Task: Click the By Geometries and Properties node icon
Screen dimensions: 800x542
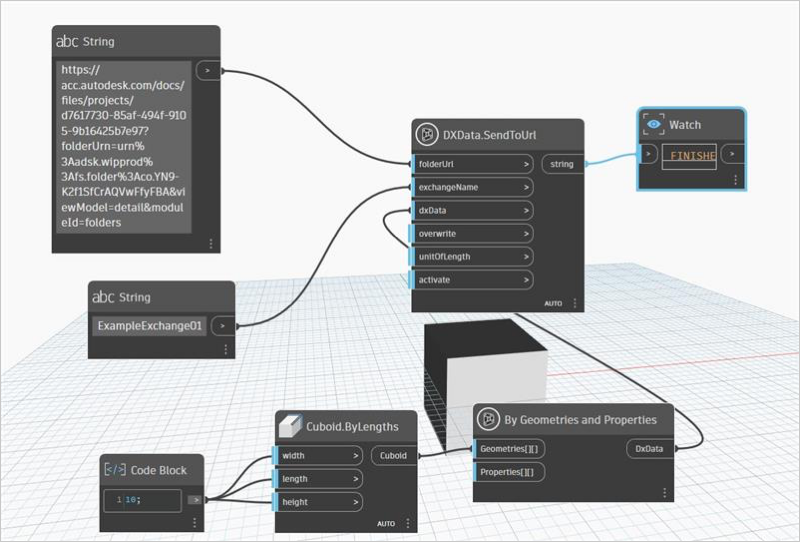Action: [x=488, y=420]
